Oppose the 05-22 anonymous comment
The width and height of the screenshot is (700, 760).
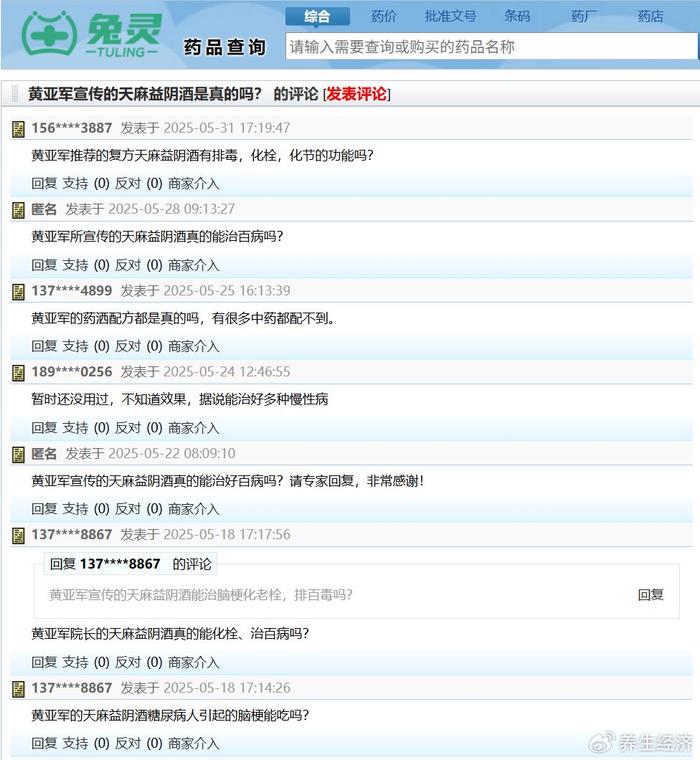pos(127,509)
